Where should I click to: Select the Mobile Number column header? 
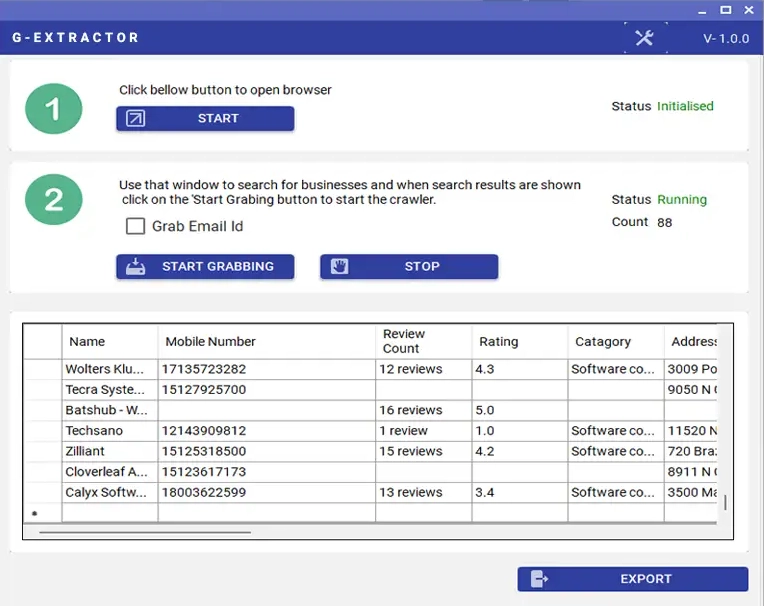[x=267, y=341]
